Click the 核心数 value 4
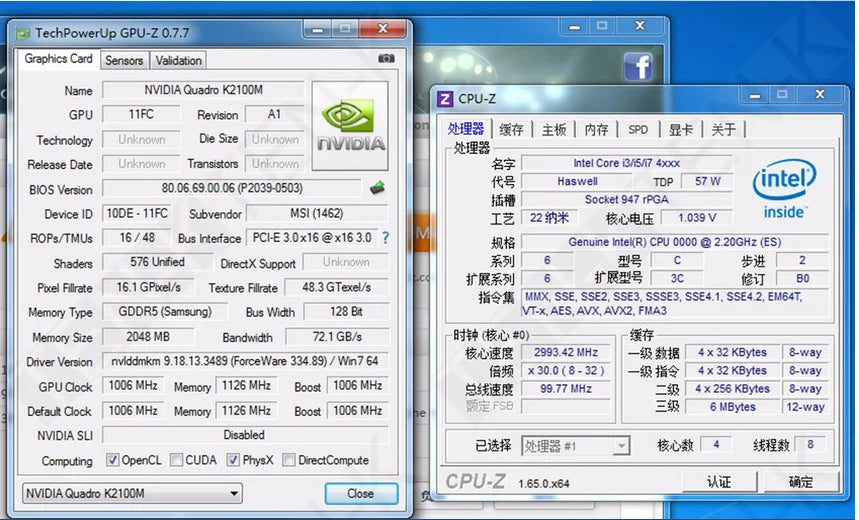 (716, 444)
